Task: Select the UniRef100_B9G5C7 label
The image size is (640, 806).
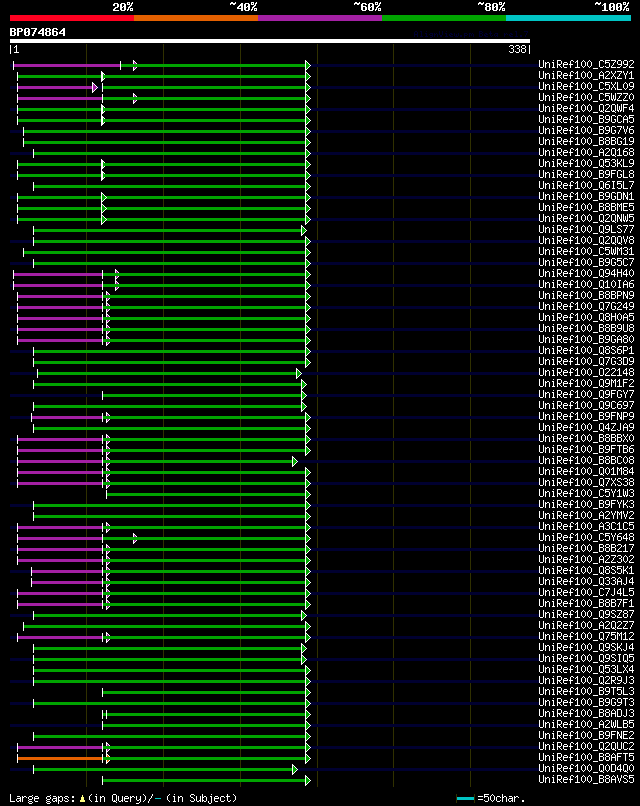Action: [x=586, y=263]
